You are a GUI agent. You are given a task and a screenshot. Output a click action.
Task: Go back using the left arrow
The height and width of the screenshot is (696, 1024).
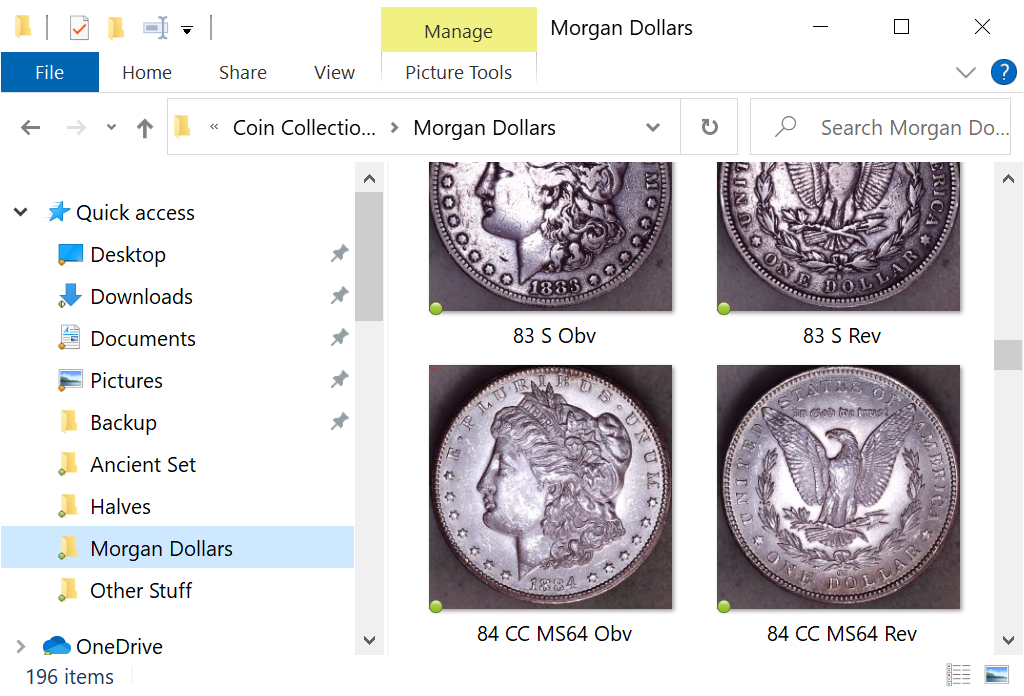tap(31, 127)
